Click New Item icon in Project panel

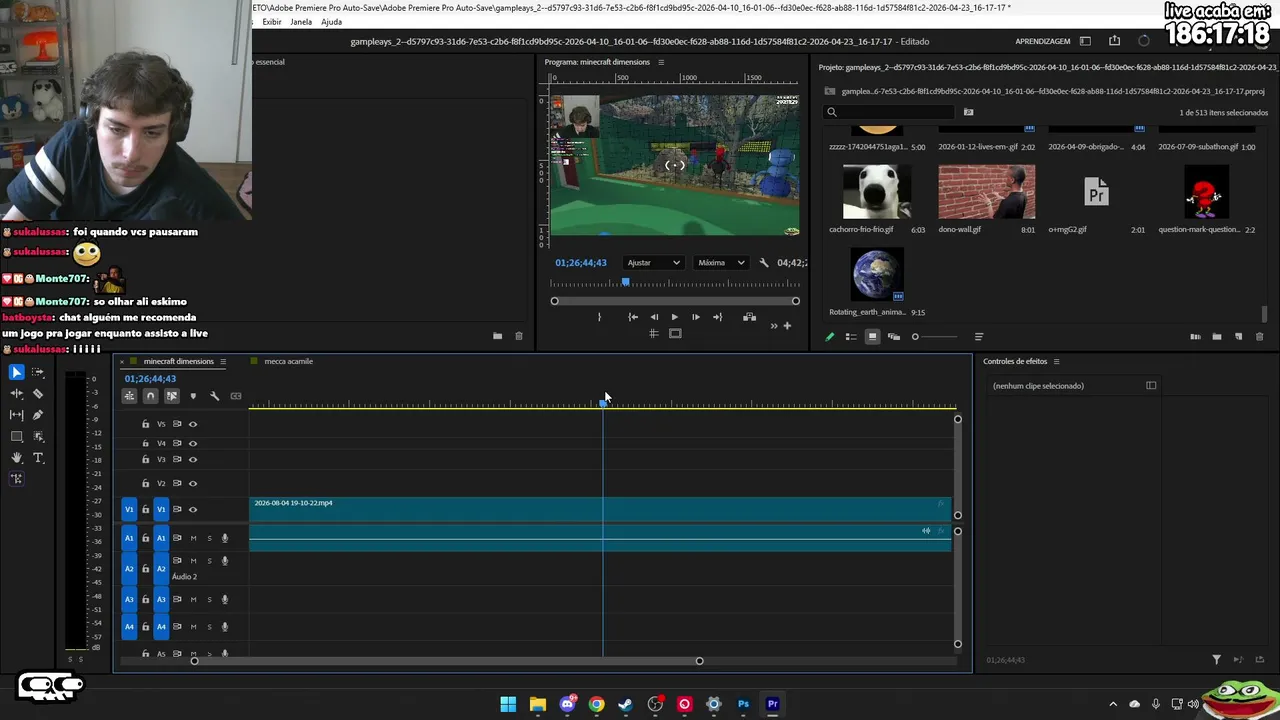pos(1238,337)
